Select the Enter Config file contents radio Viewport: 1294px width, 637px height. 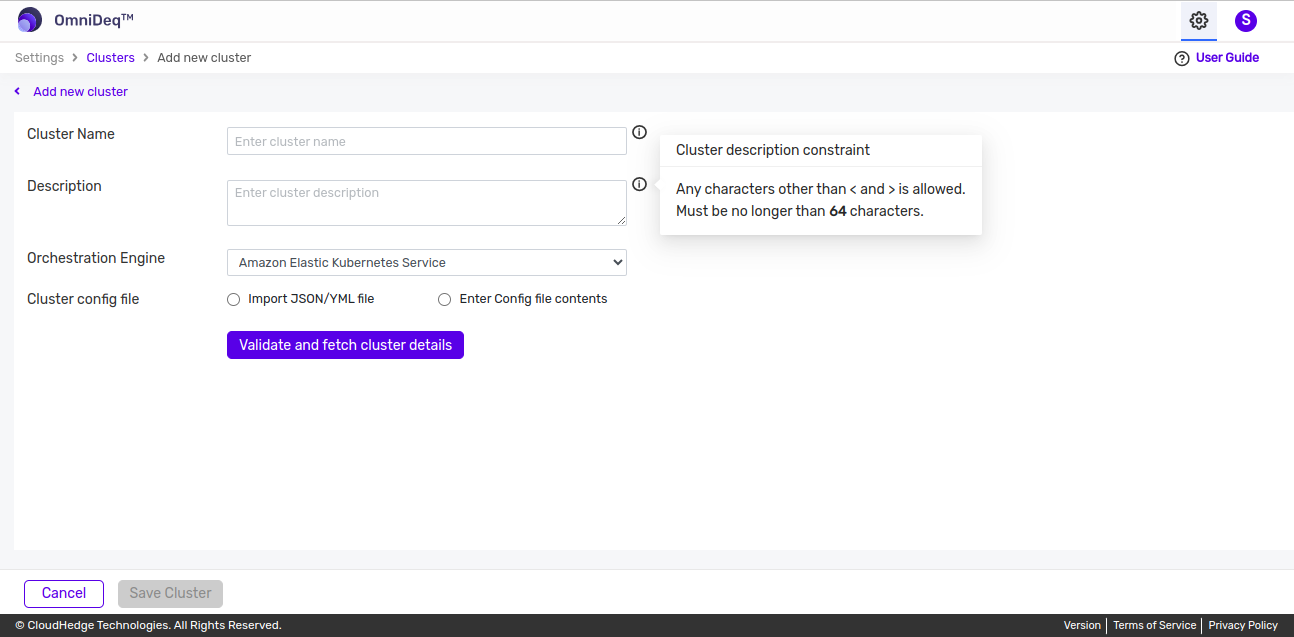tap(445, 299)
